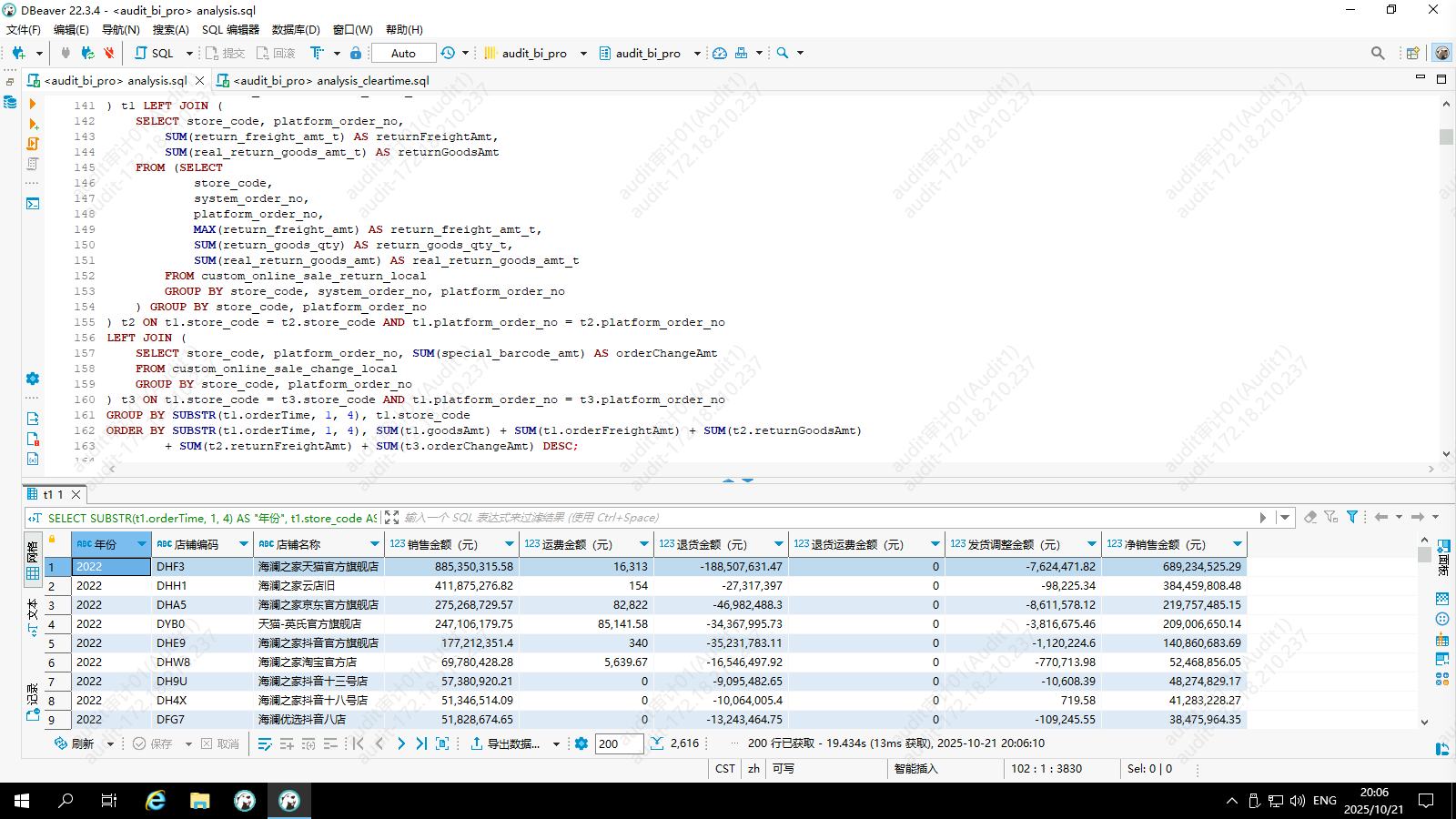Open the dashboard gauge icon in toolbar

pos(720,53)
